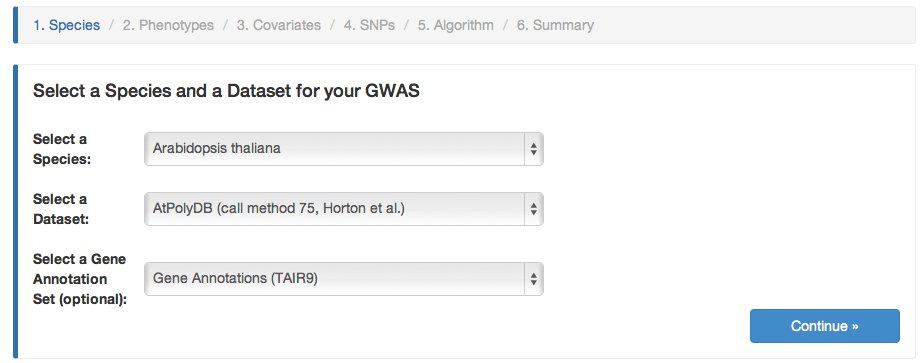
Task: Click the 'Select a Dataset:' label
Action: click(x=61, y=209)
